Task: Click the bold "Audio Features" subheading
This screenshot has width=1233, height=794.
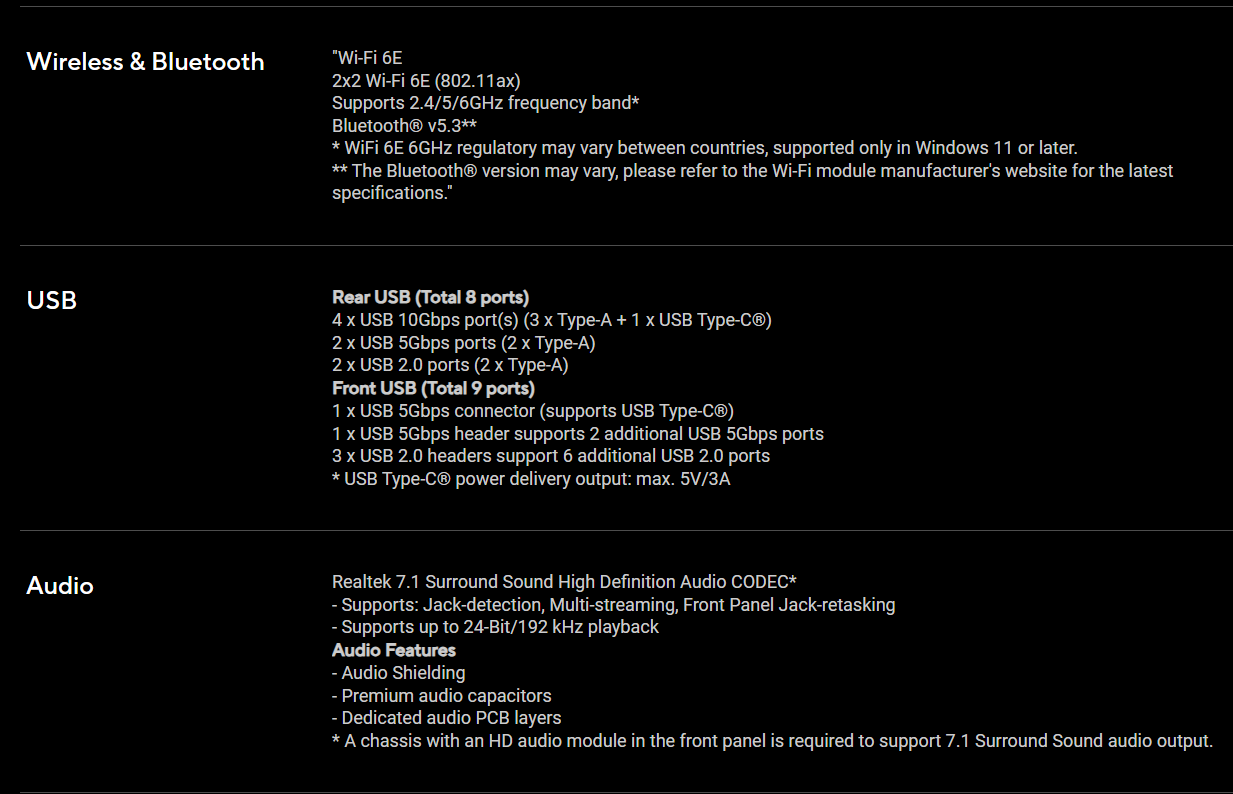Action: pos(393,650)
